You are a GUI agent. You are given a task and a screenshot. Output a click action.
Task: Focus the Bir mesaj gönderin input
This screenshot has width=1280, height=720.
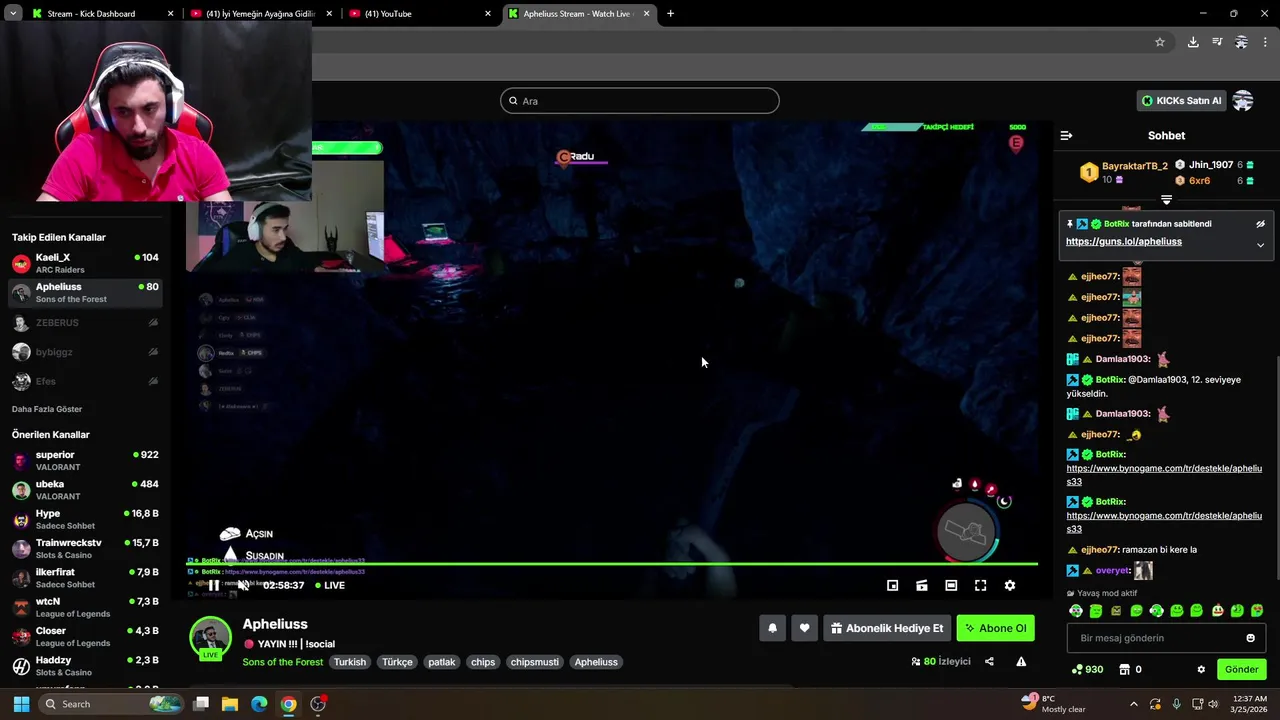(1155, 638)
